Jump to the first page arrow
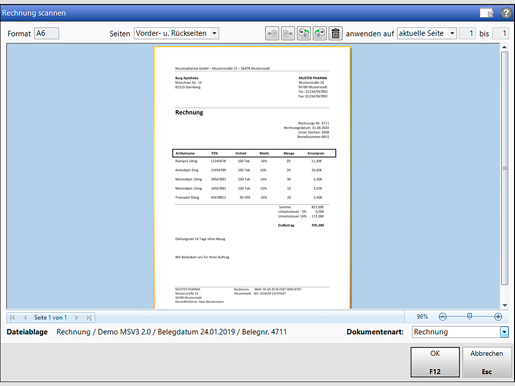Viewport: 515px width, 386px height. 12,317
